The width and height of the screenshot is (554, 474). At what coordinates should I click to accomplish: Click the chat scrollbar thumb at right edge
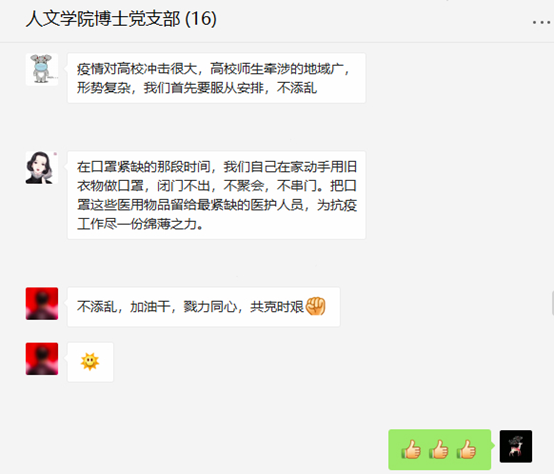(553, 303)
